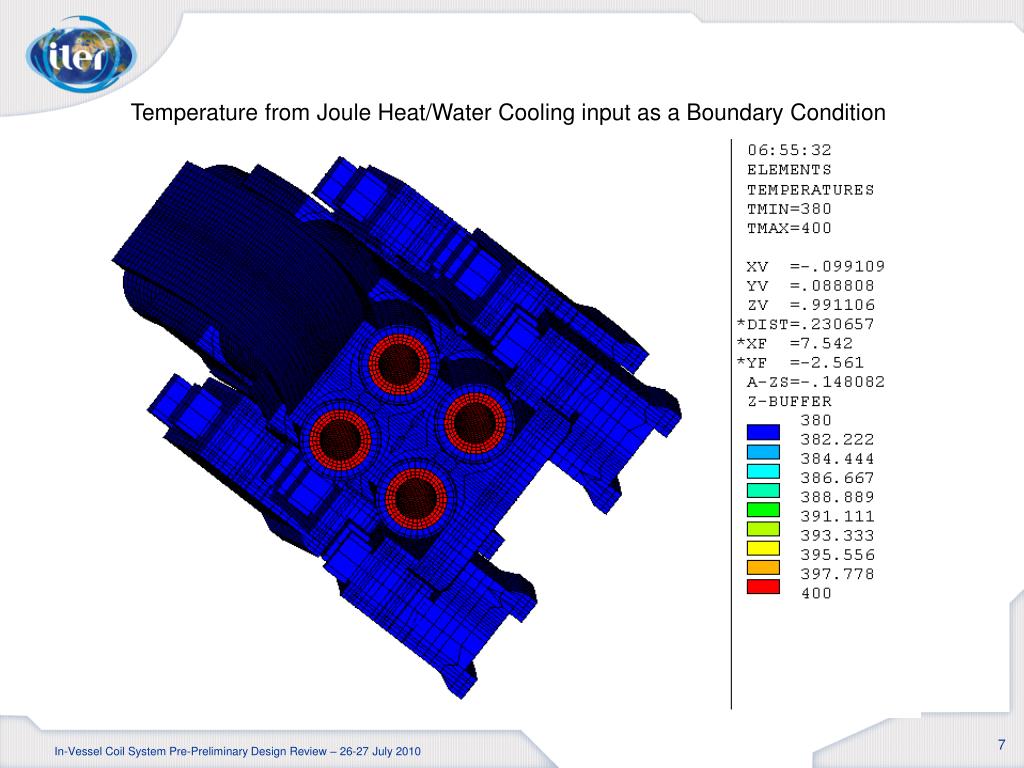Click the XV =-.099109 value

click(816, 266)
